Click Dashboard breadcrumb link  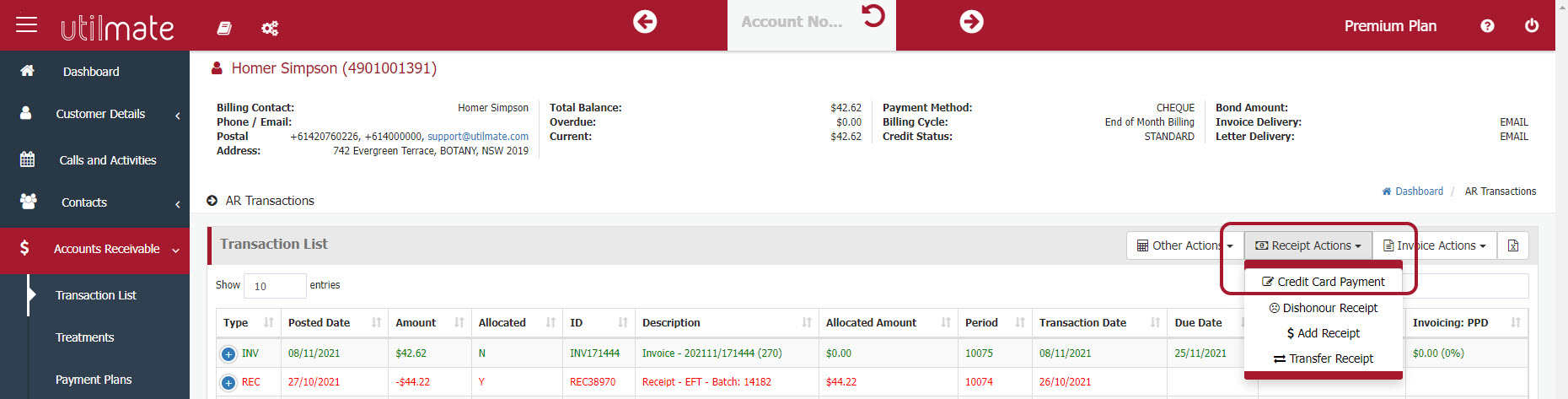pos(1413,191)
